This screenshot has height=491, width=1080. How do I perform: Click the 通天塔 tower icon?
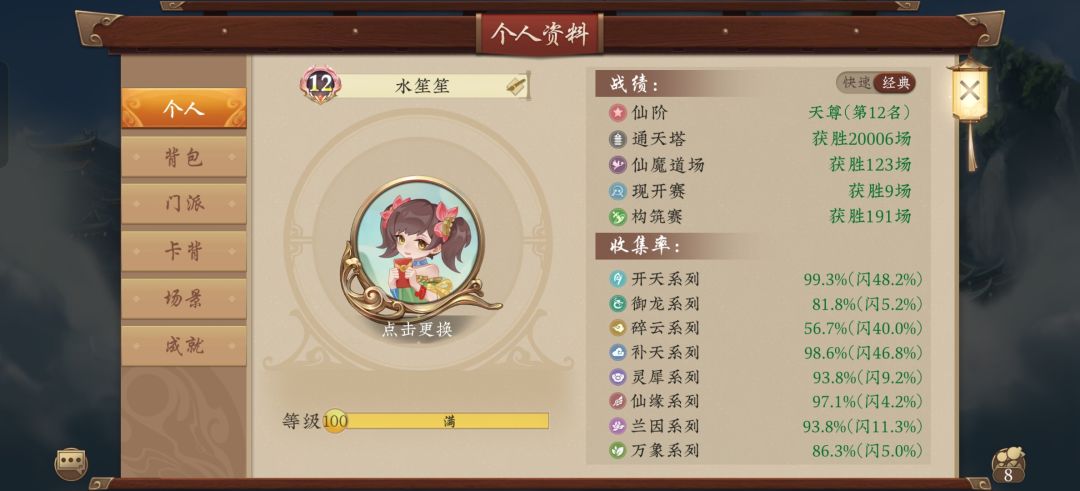(x=618, y=139)
